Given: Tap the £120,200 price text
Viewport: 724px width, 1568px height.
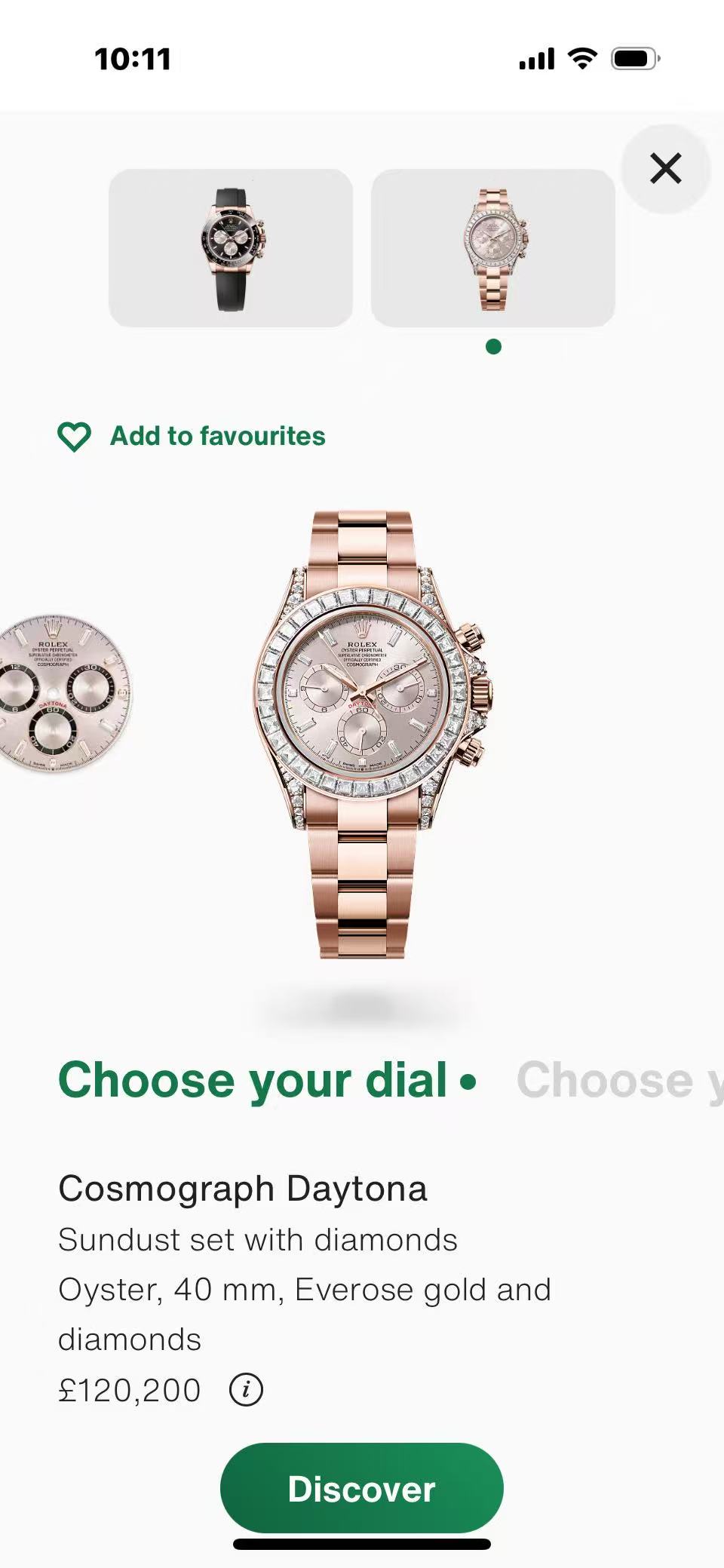Looking at the screenshot, I should (130, 1390).
